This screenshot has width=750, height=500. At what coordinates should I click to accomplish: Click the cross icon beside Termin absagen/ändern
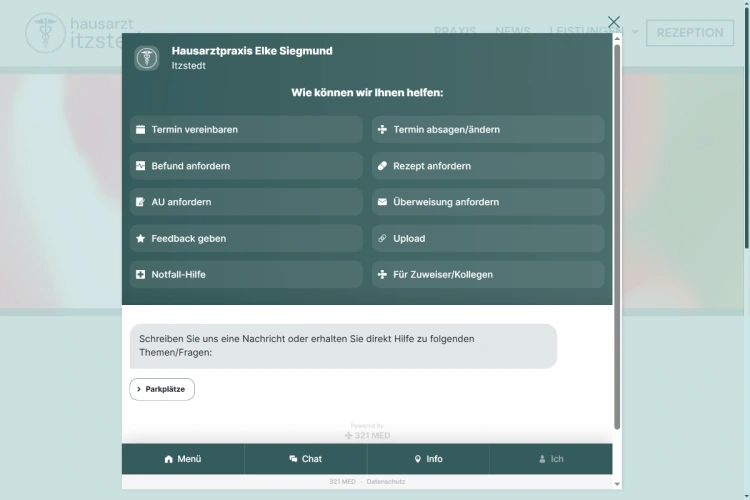tap(382, 130)
